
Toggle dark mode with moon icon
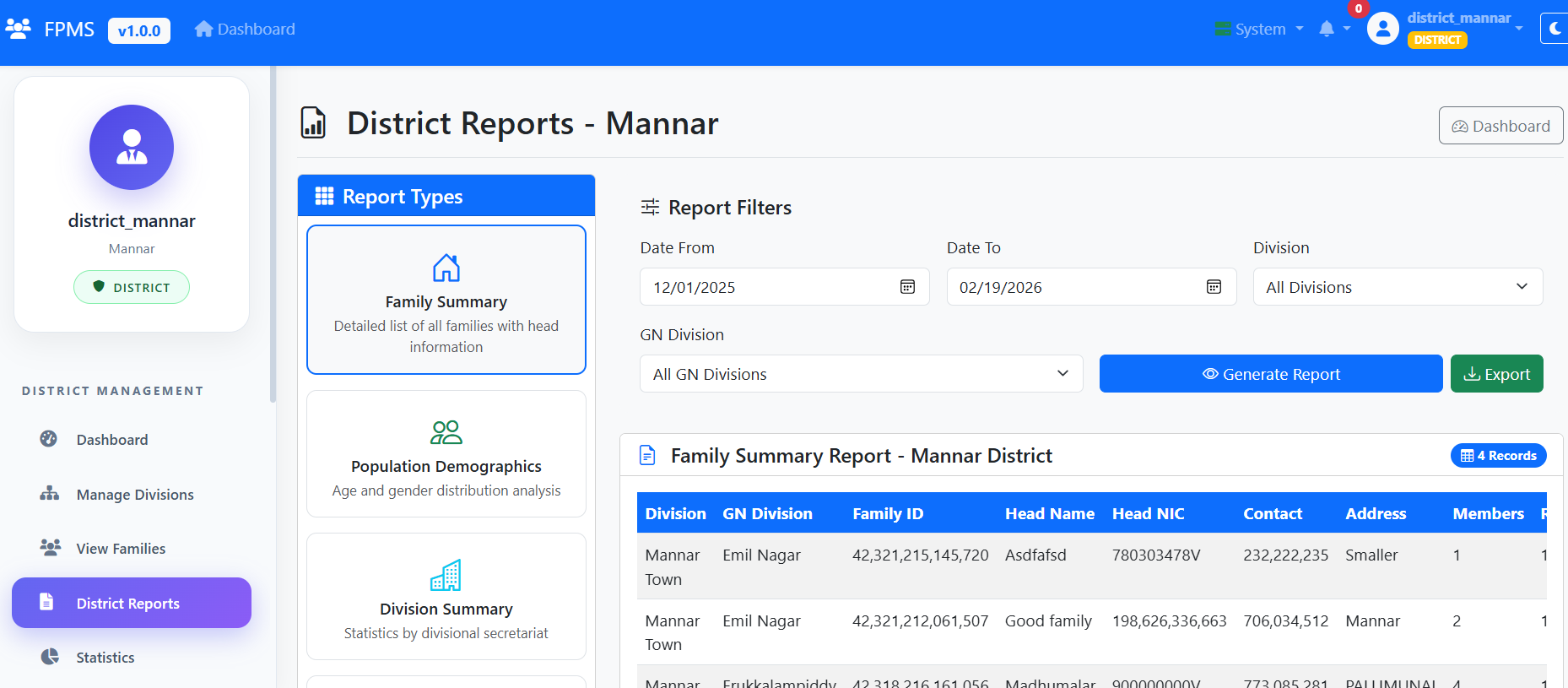[x=1555, y=29]
